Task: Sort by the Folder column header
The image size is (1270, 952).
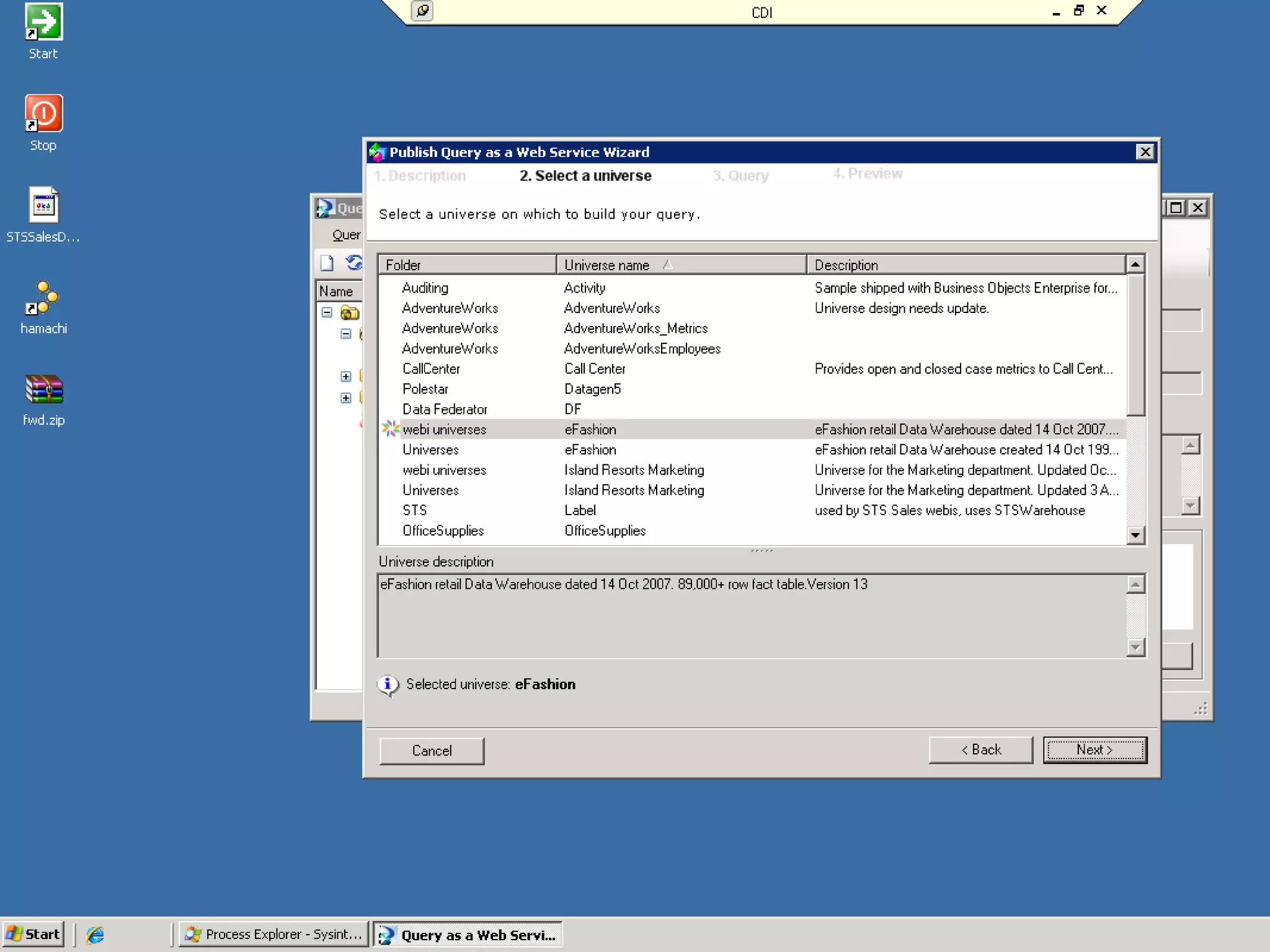Action: pos(467,265)
